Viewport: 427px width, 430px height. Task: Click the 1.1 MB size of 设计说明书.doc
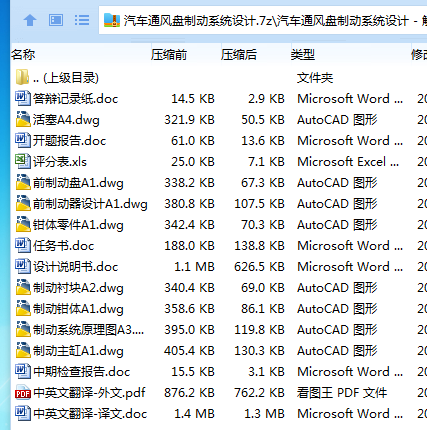[194, 267]
